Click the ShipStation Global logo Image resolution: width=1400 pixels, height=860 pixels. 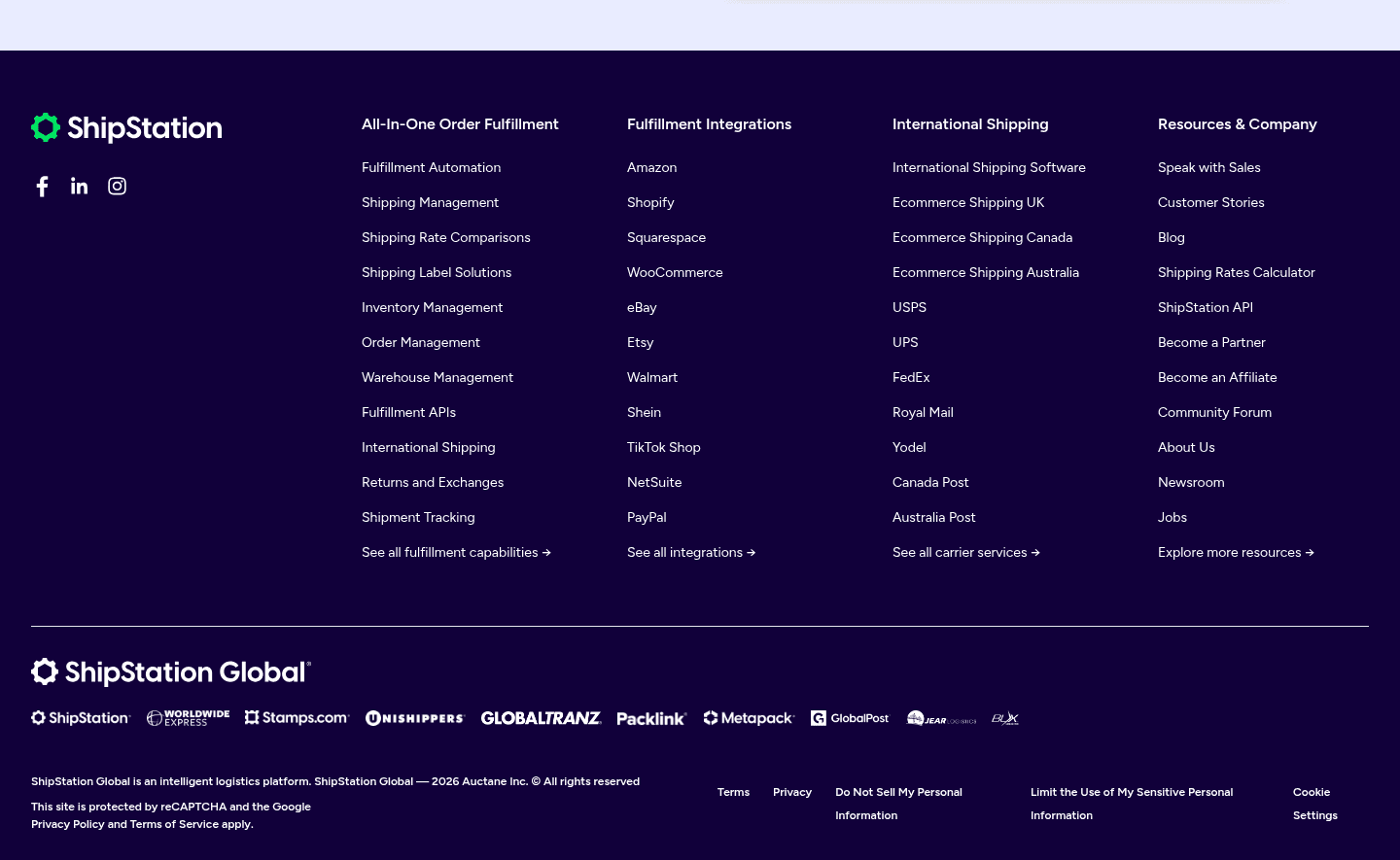[171, 671]
